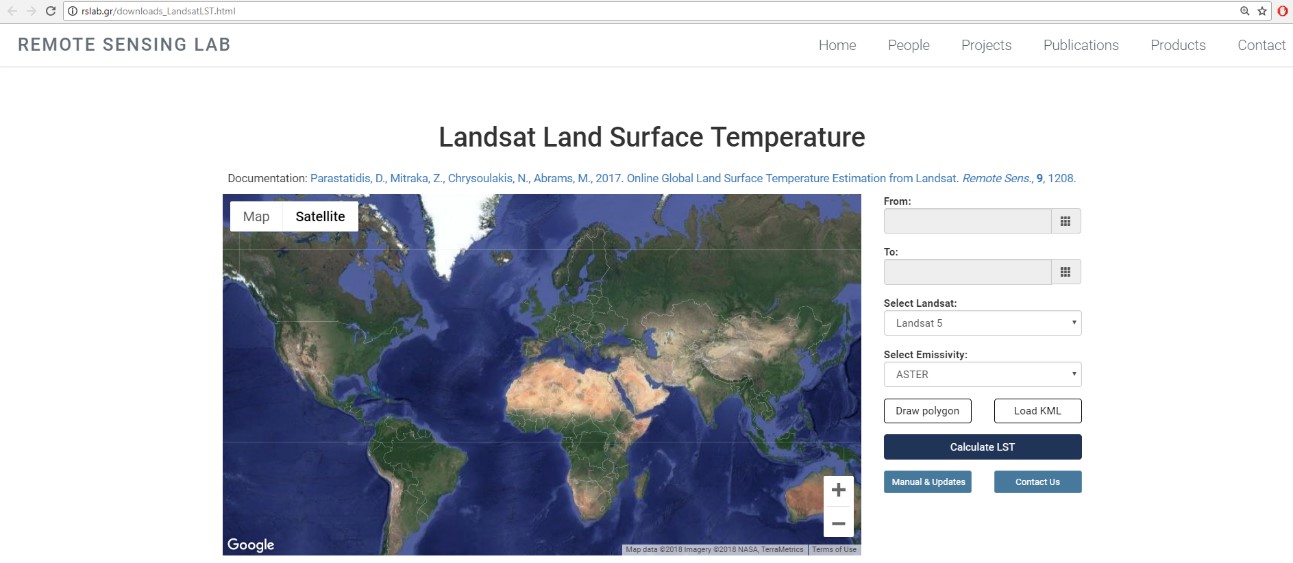
Task: Open the Parastatidis et al. documentation link
Action: pos(693,179)
